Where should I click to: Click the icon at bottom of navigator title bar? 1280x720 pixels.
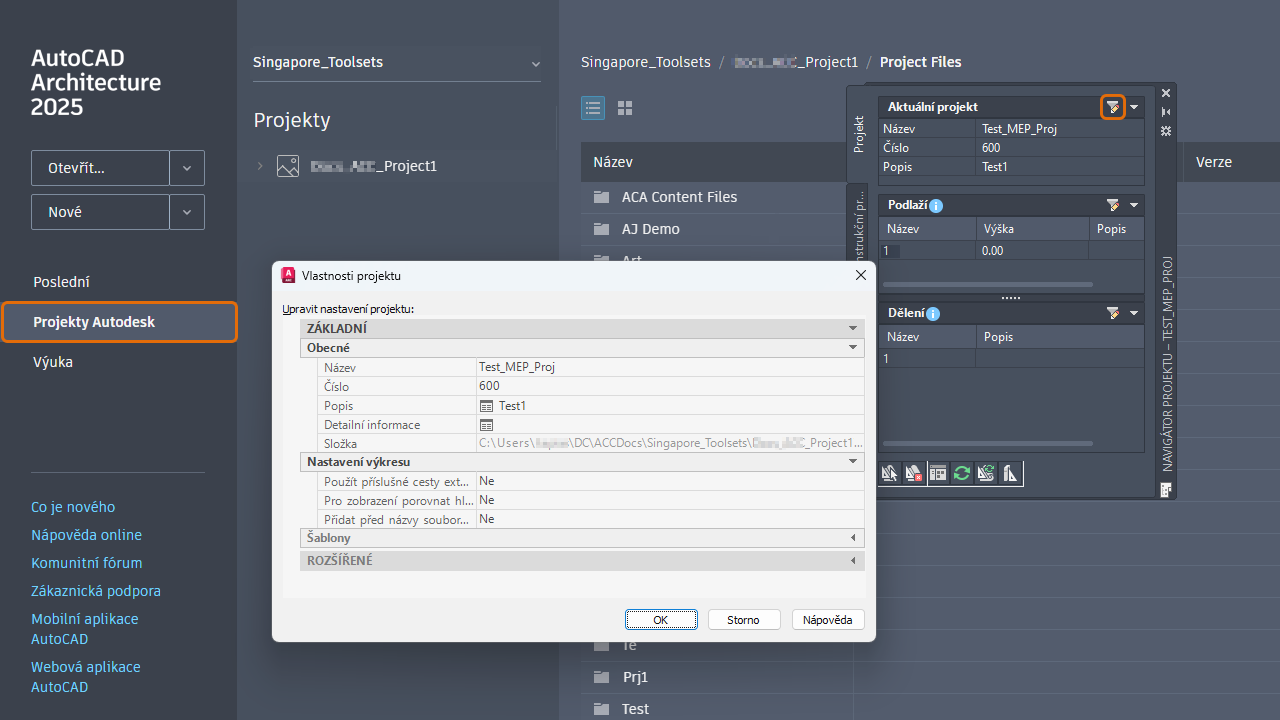tap(1166, 489)
